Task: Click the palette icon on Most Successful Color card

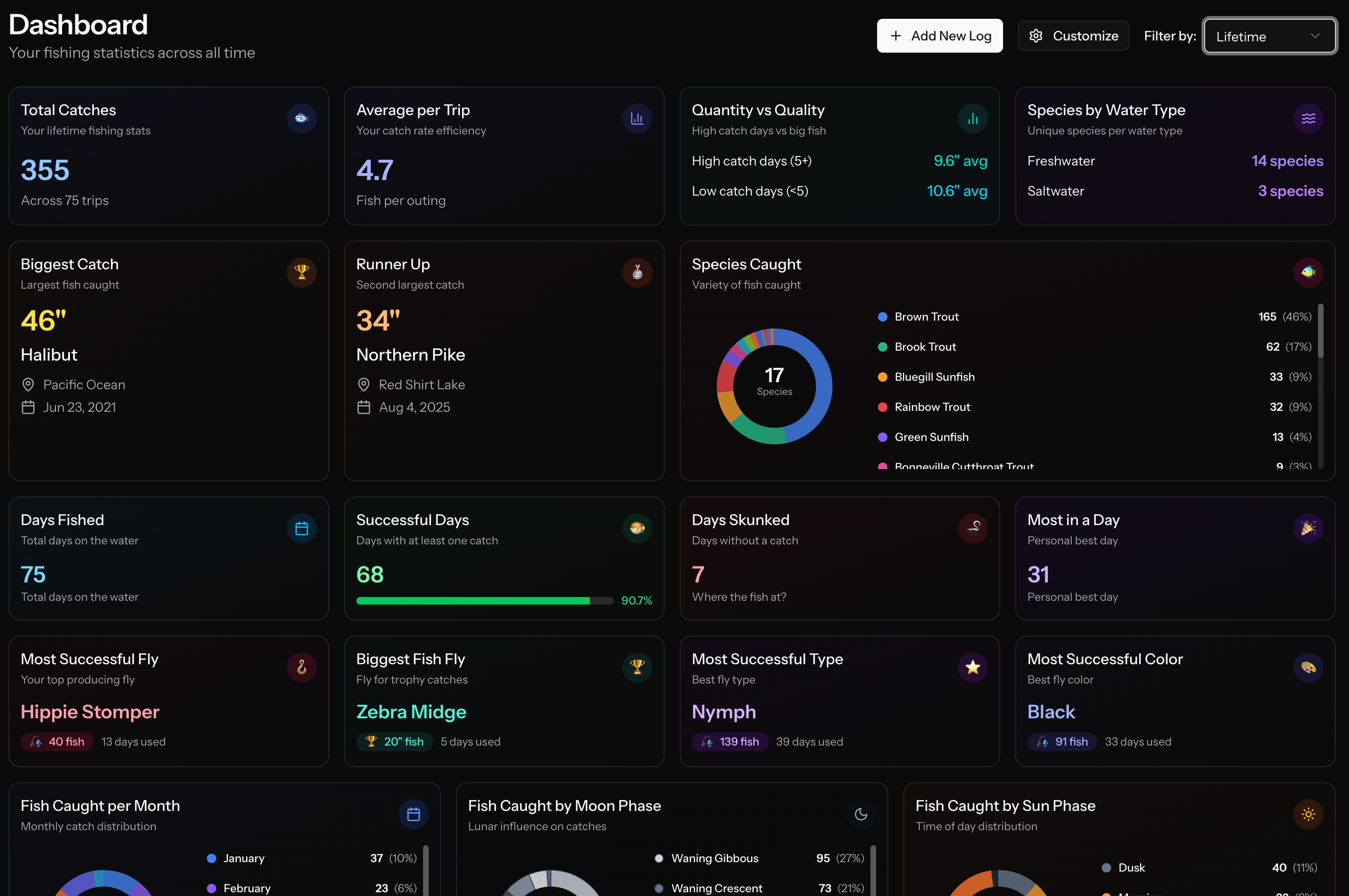Action: point(1309,668)
